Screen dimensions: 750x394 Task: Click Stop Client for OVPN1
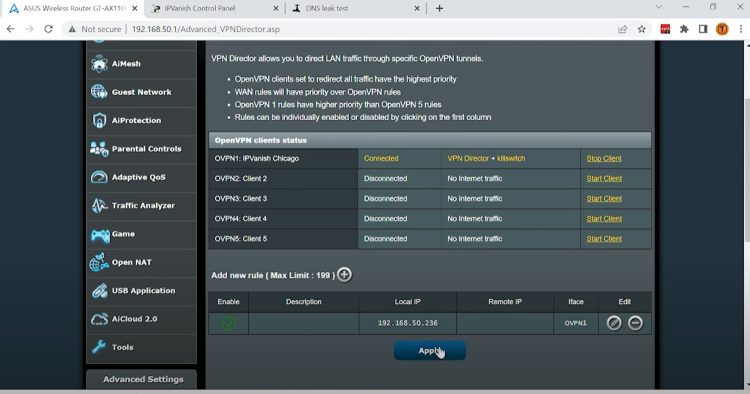pyautogui.click(x=604, y=158)
